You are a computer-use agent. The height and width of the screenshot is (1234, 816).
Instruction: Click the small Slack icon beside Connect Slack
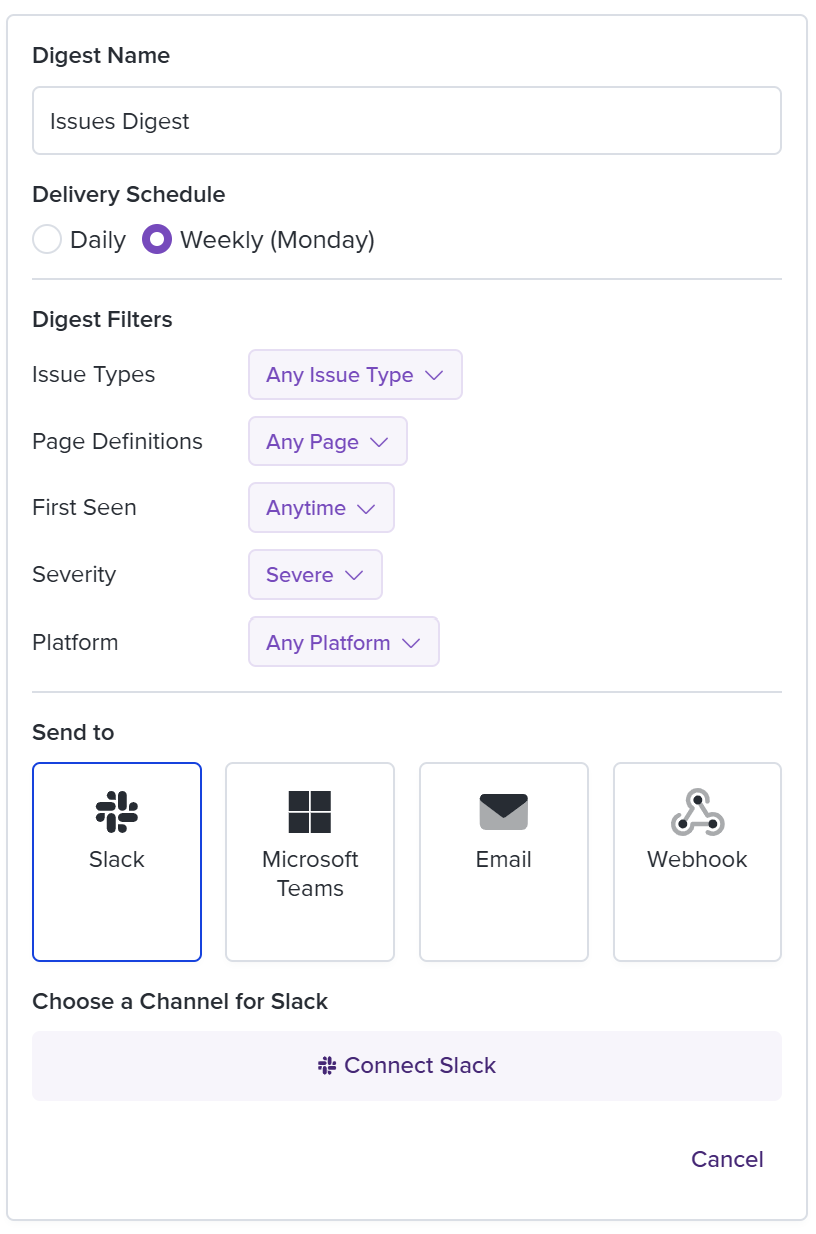point(327,1066)
